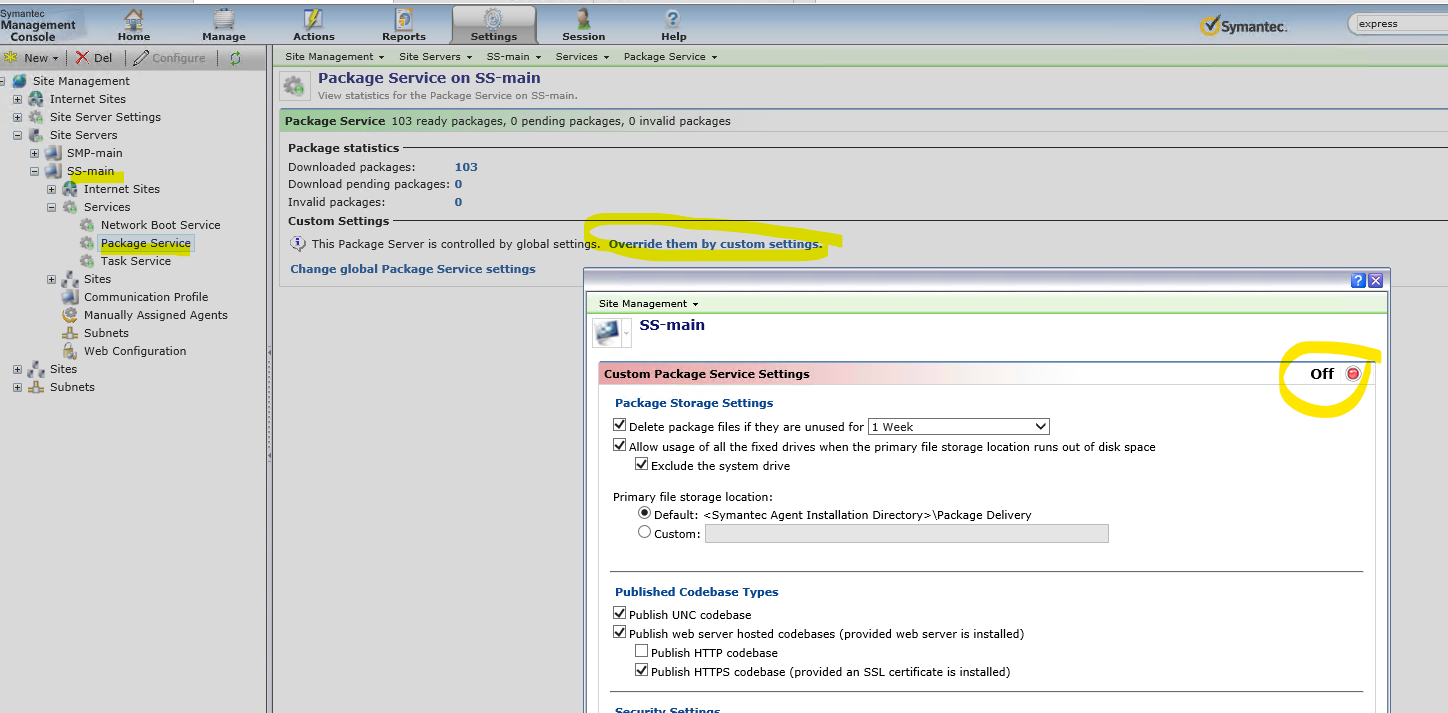Open the Package Service breadcrumb menu
1448x713 pixels.
click(x=671, y=57)
